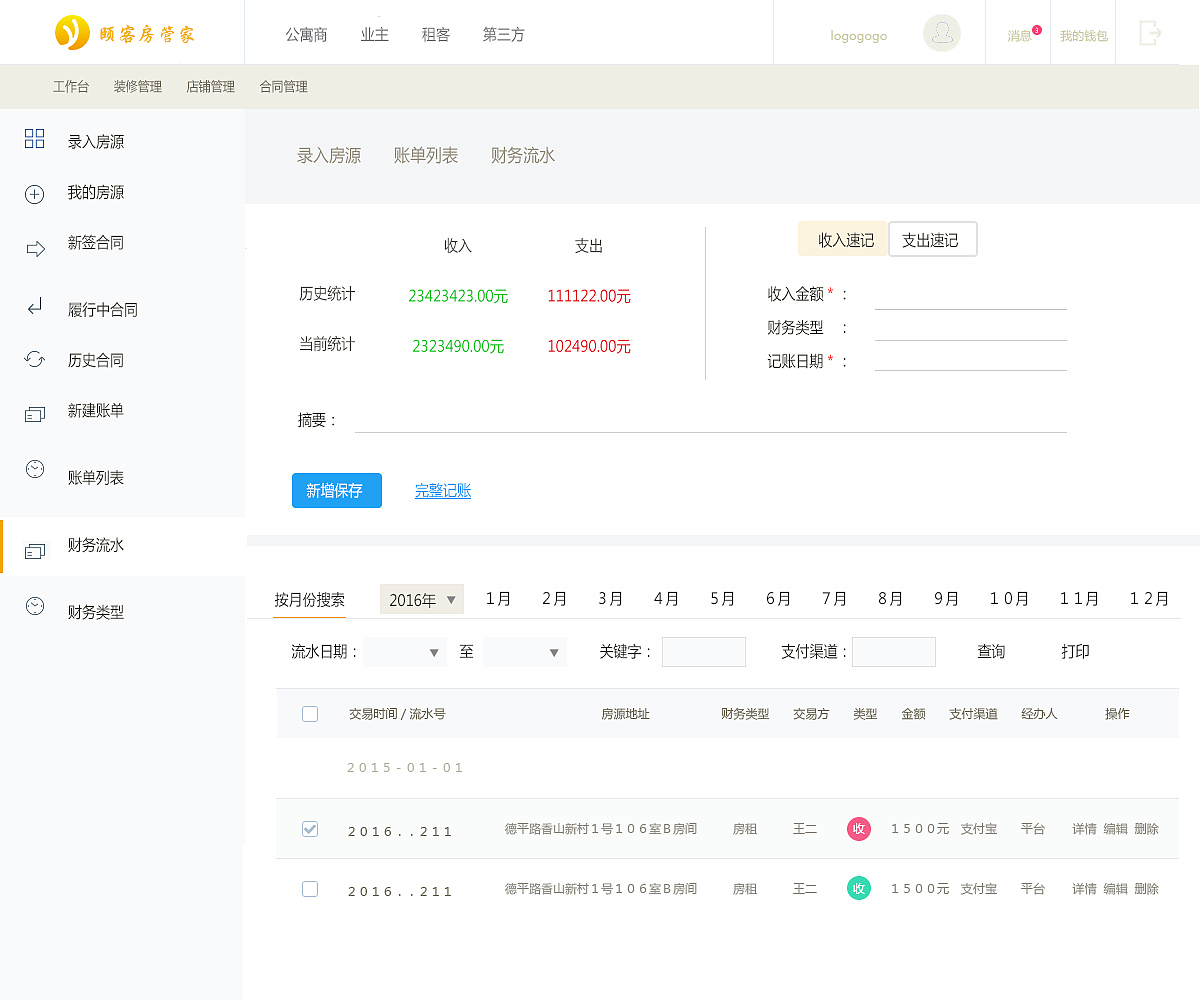Select the 账单列表 tab
The image size is (1200, 1000).
coord(425,155)
